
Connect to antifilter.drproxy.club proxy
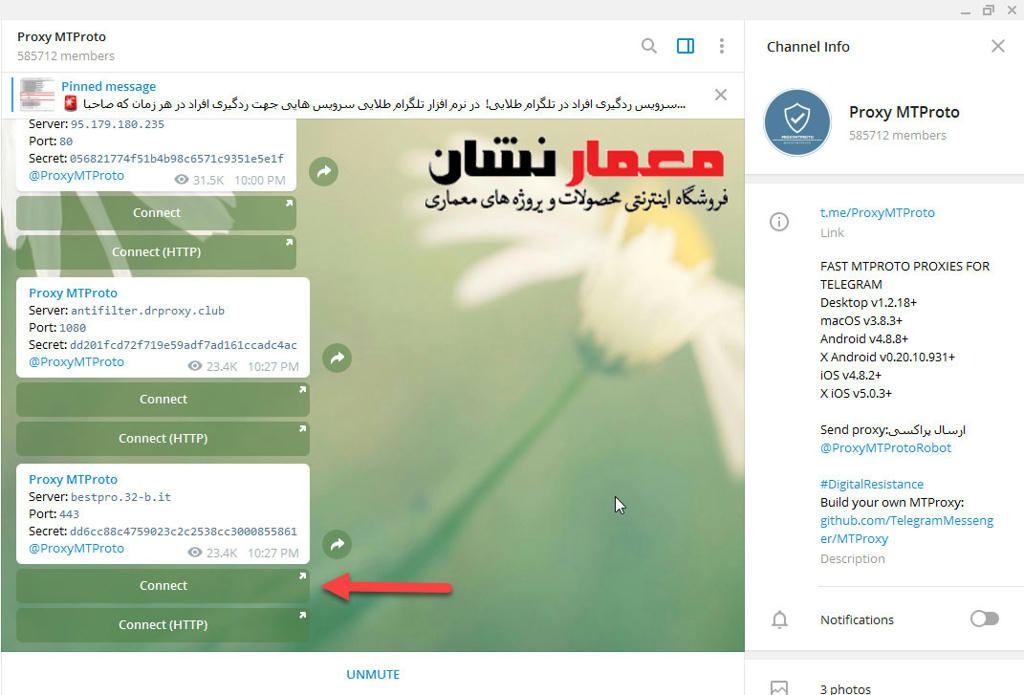[163, 399]
